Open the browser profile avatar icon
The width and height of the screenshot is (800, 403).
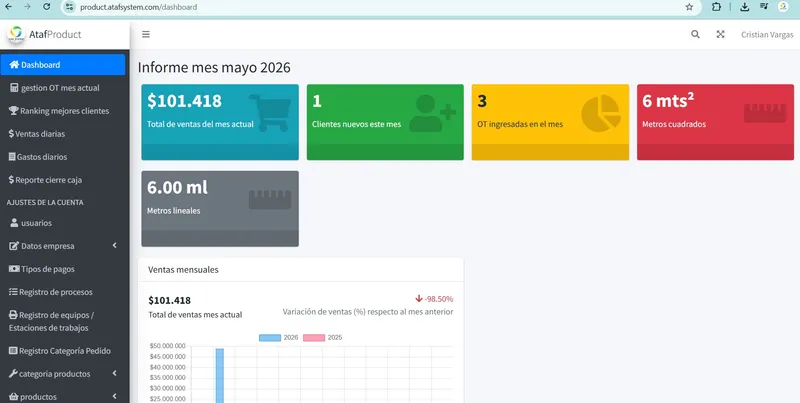pyautogui.click(x=783, y=7)
